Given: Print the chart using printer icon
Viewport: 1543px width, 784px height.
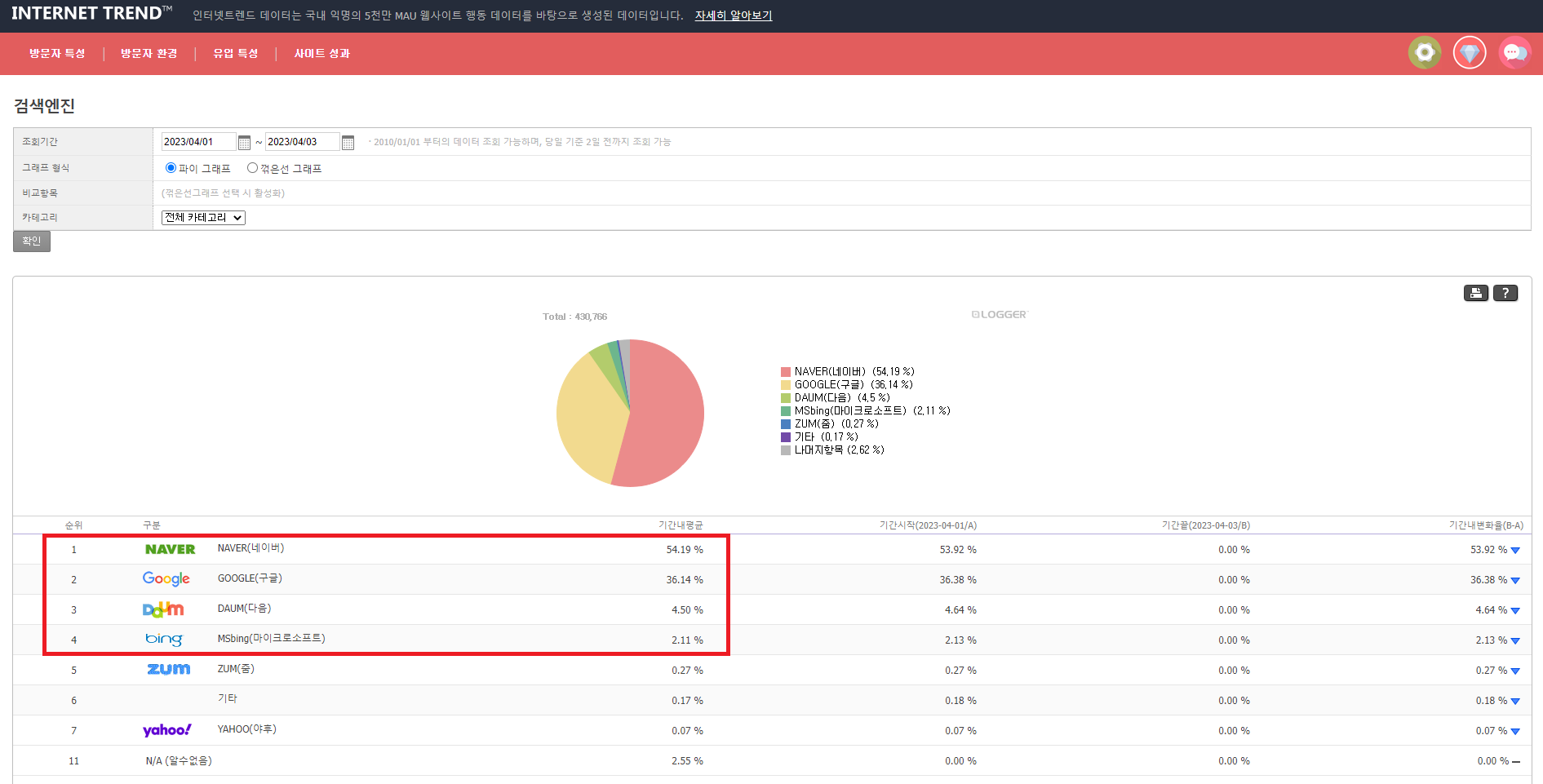Looking at the screenshot, I should point(1476,293).
